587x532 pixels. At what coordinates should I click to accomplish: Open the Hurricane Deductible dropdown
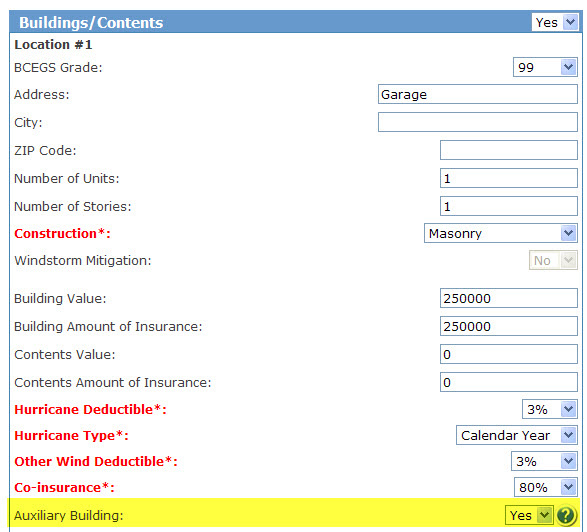(x=550, y=409)
